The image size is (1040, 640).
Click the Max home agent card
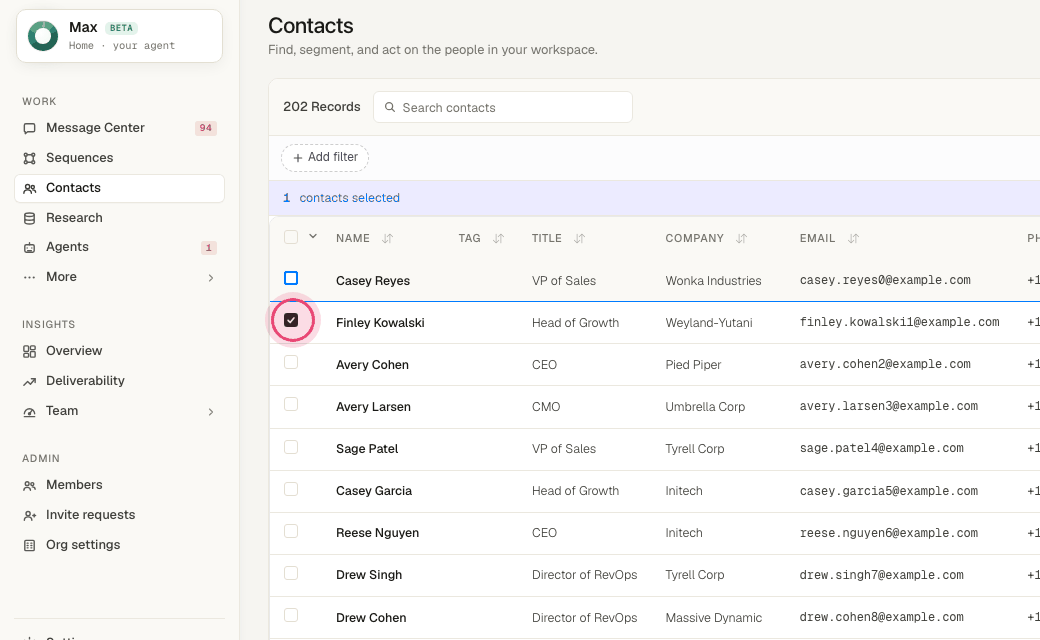[119, 36]
